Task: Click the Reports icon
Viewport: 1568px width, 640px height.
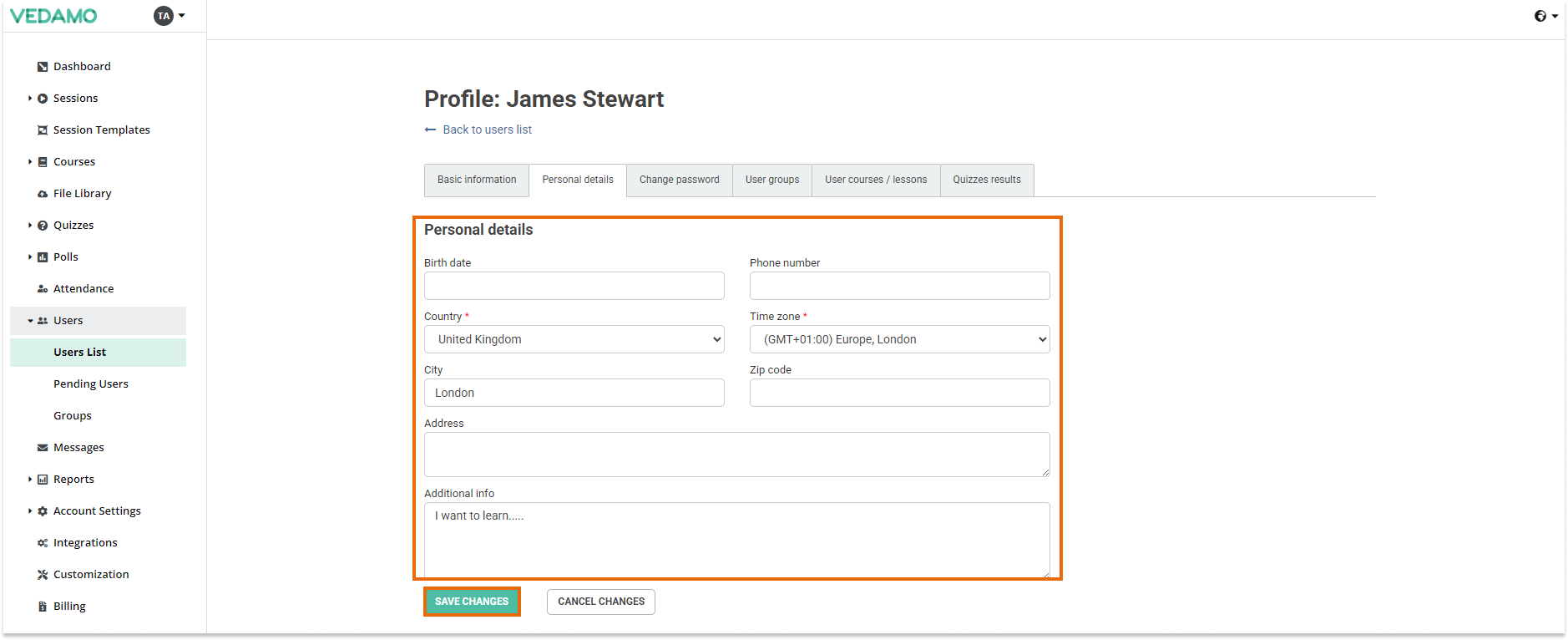Action: click(x=43, y=480)
